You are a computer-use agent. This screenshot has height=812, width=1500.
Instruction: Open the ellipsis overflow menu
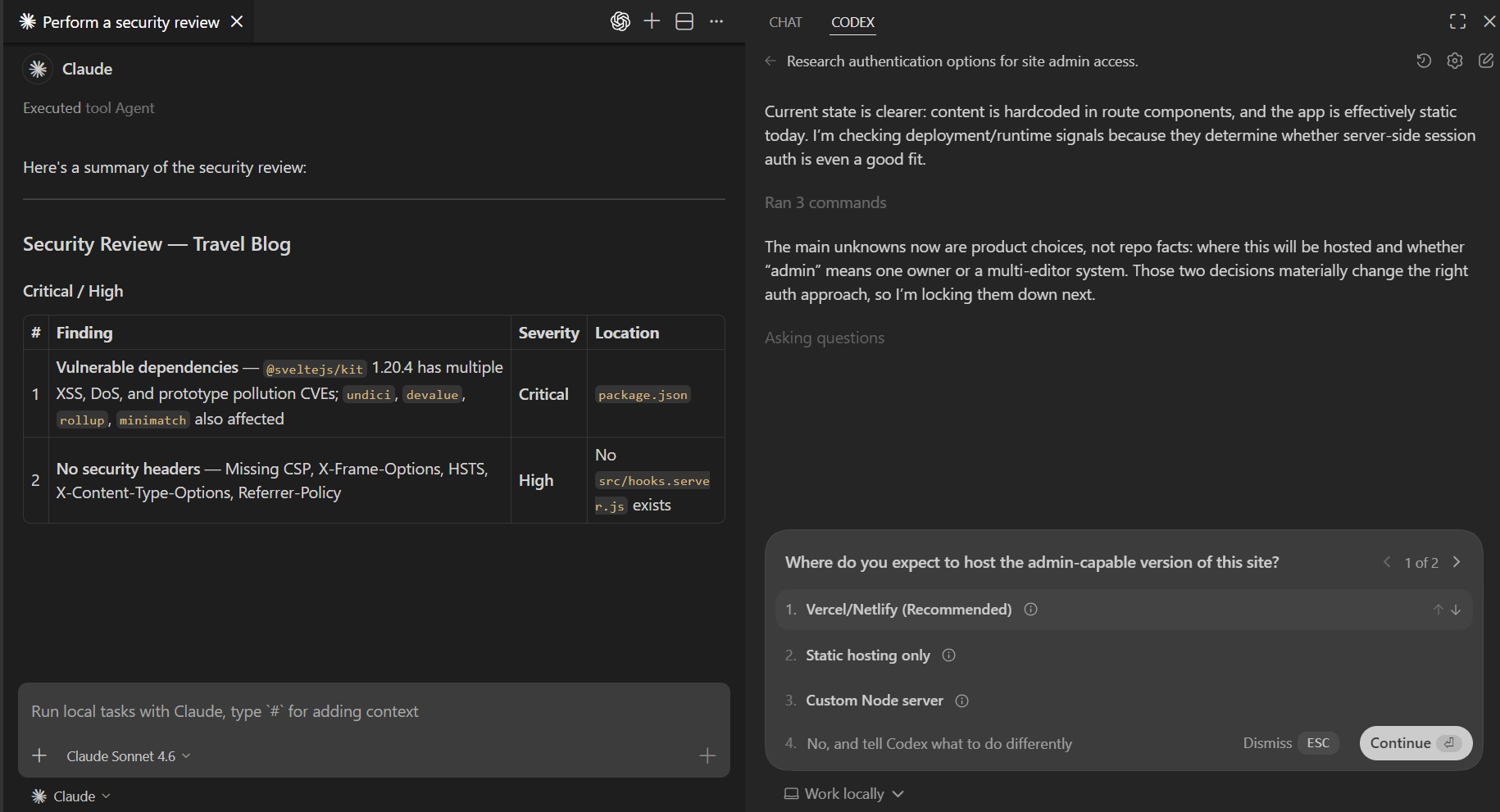(x=716, y=21)
